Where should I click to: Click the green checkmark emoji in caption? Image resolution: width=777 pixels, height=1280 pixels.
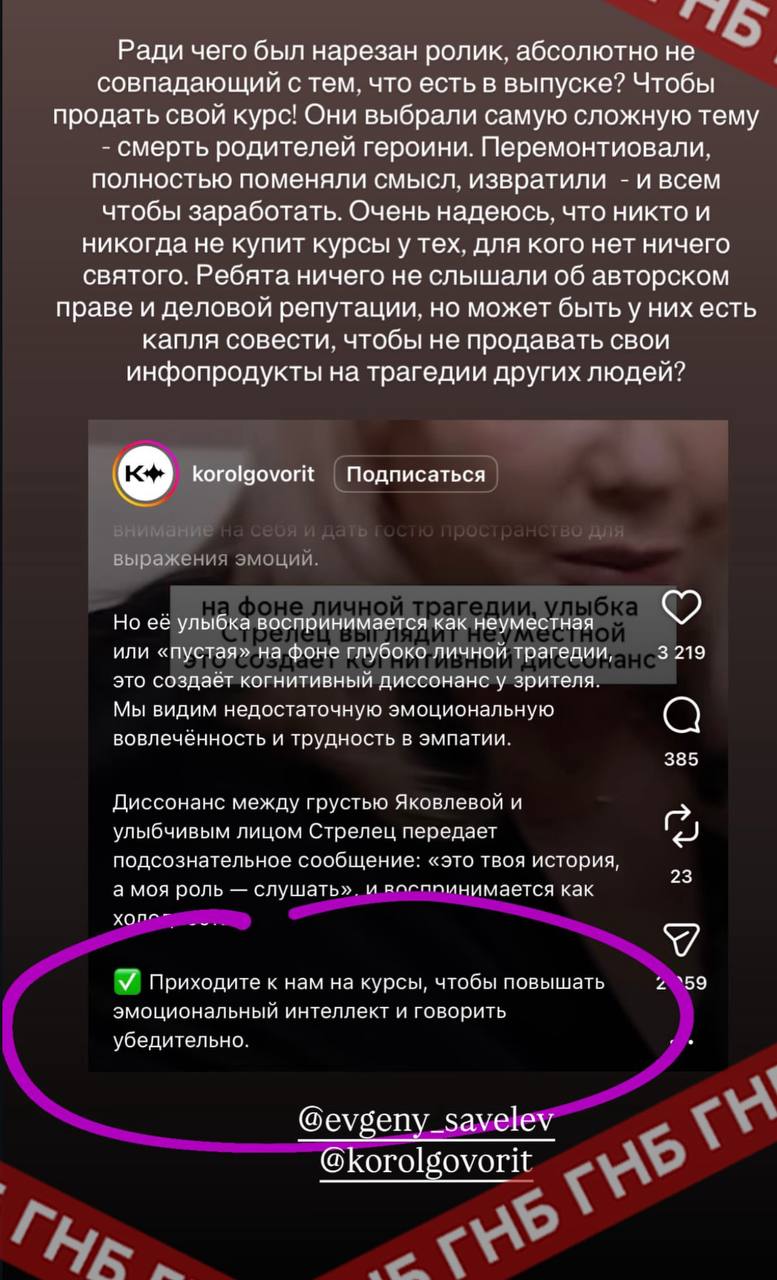(x=127, y=982)
